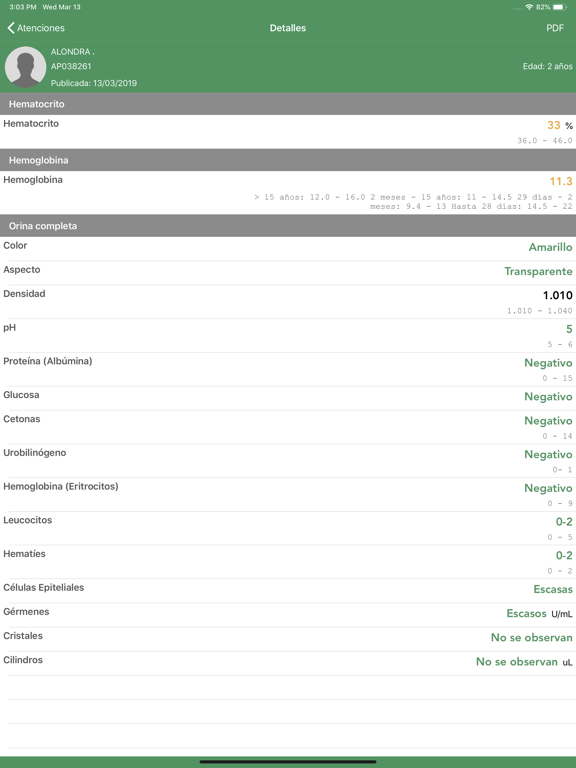Tap the Cetonas row label
The width and height of the screenshot is (576, 768).
point(22,419)
